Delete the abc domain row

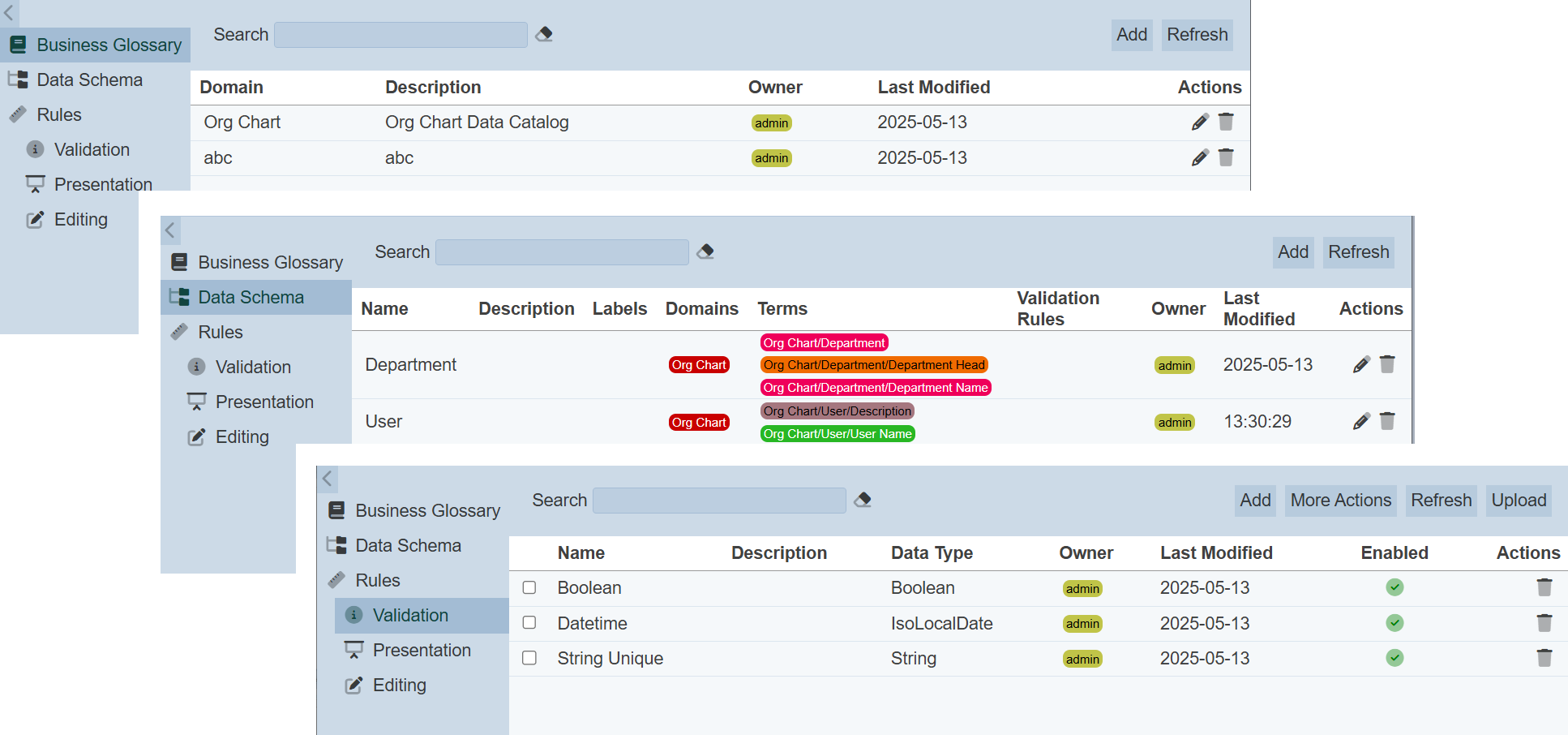(x=1226, y=157)
